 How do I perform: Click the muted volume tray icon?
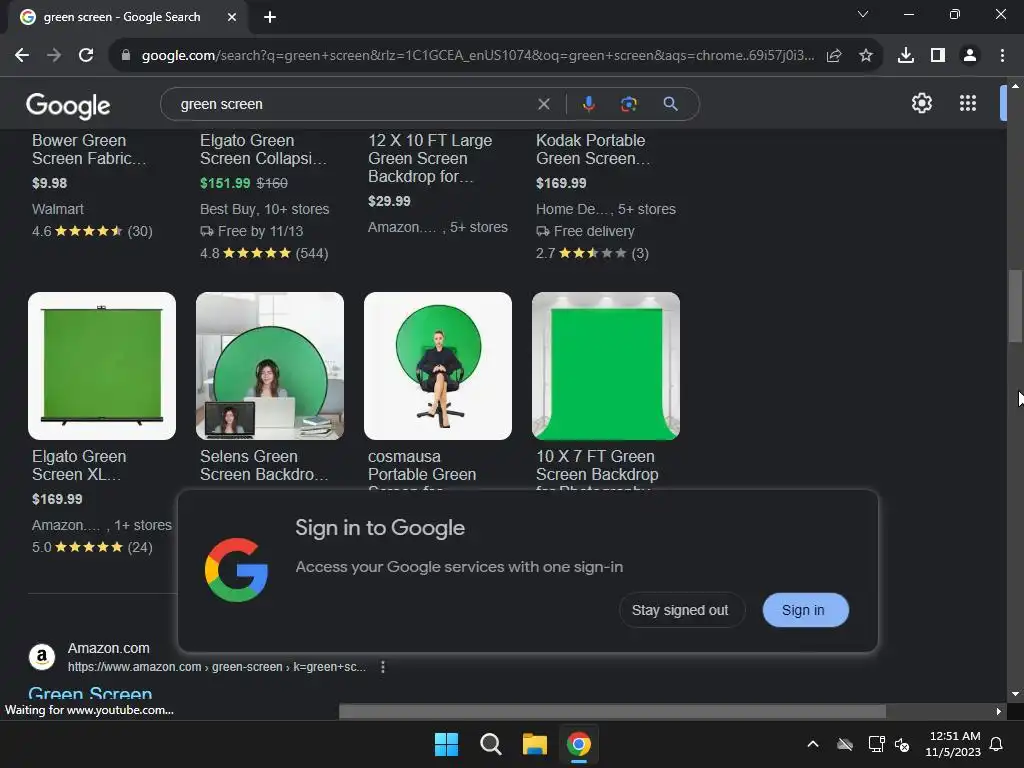click(x=902, y=744)
